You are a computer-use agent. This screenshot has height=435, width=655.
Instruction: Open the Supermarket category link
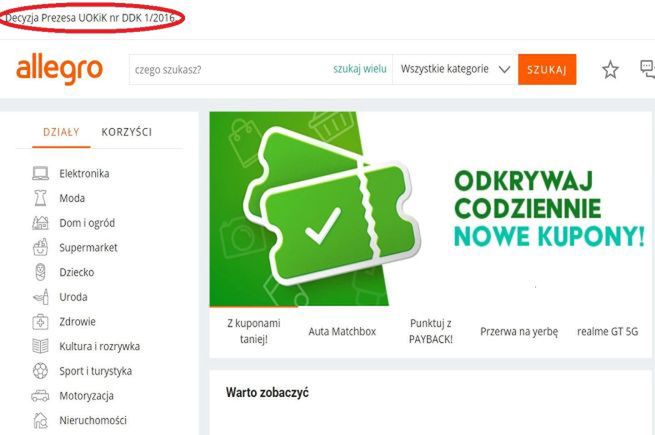[x=88, y=248]
